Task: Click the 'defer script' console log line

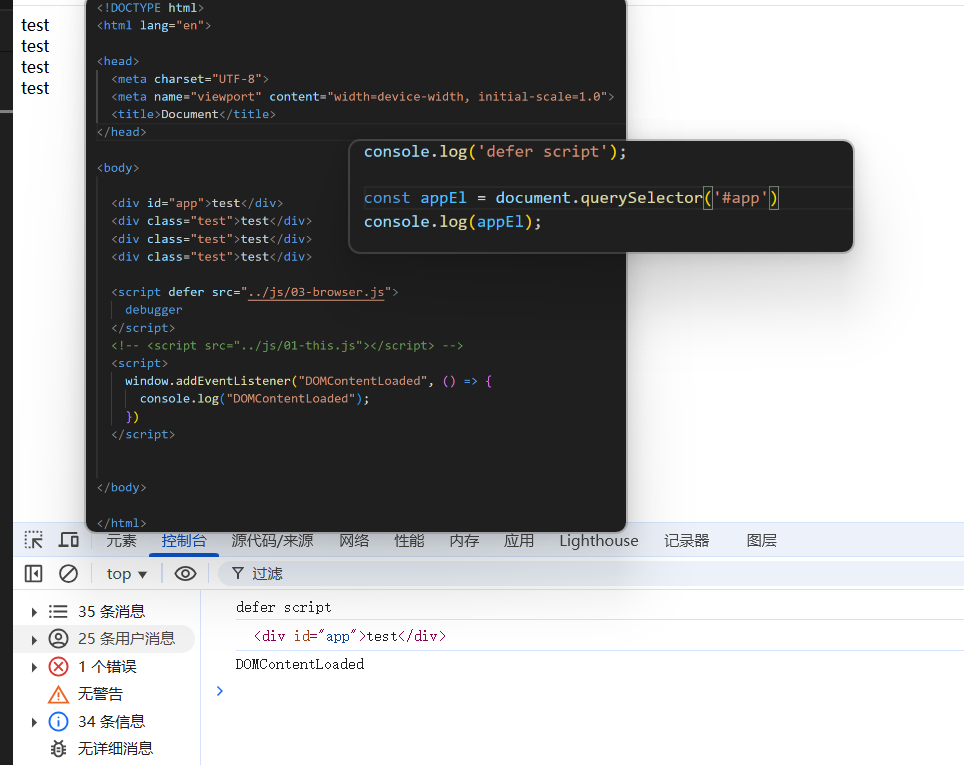Action: pos(283,608)
